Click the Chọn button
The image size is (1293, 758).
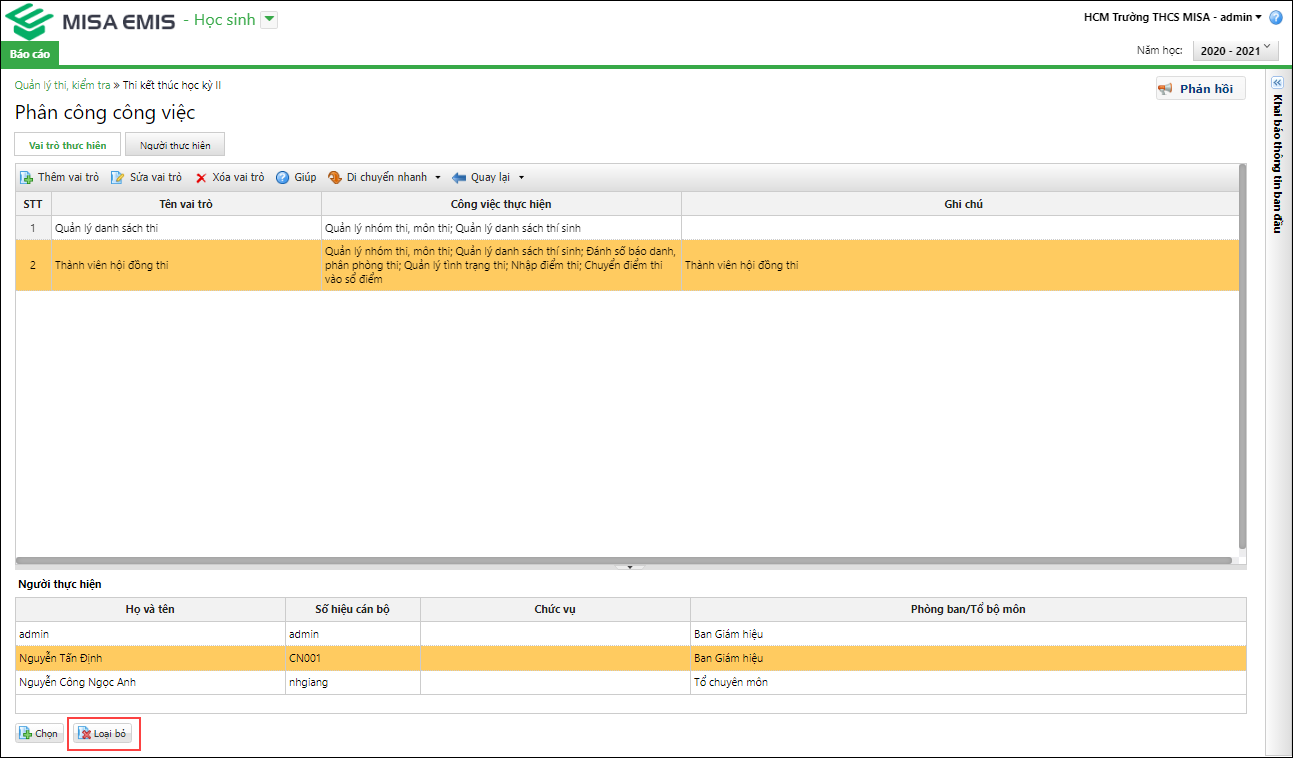[x=40, y=734]
